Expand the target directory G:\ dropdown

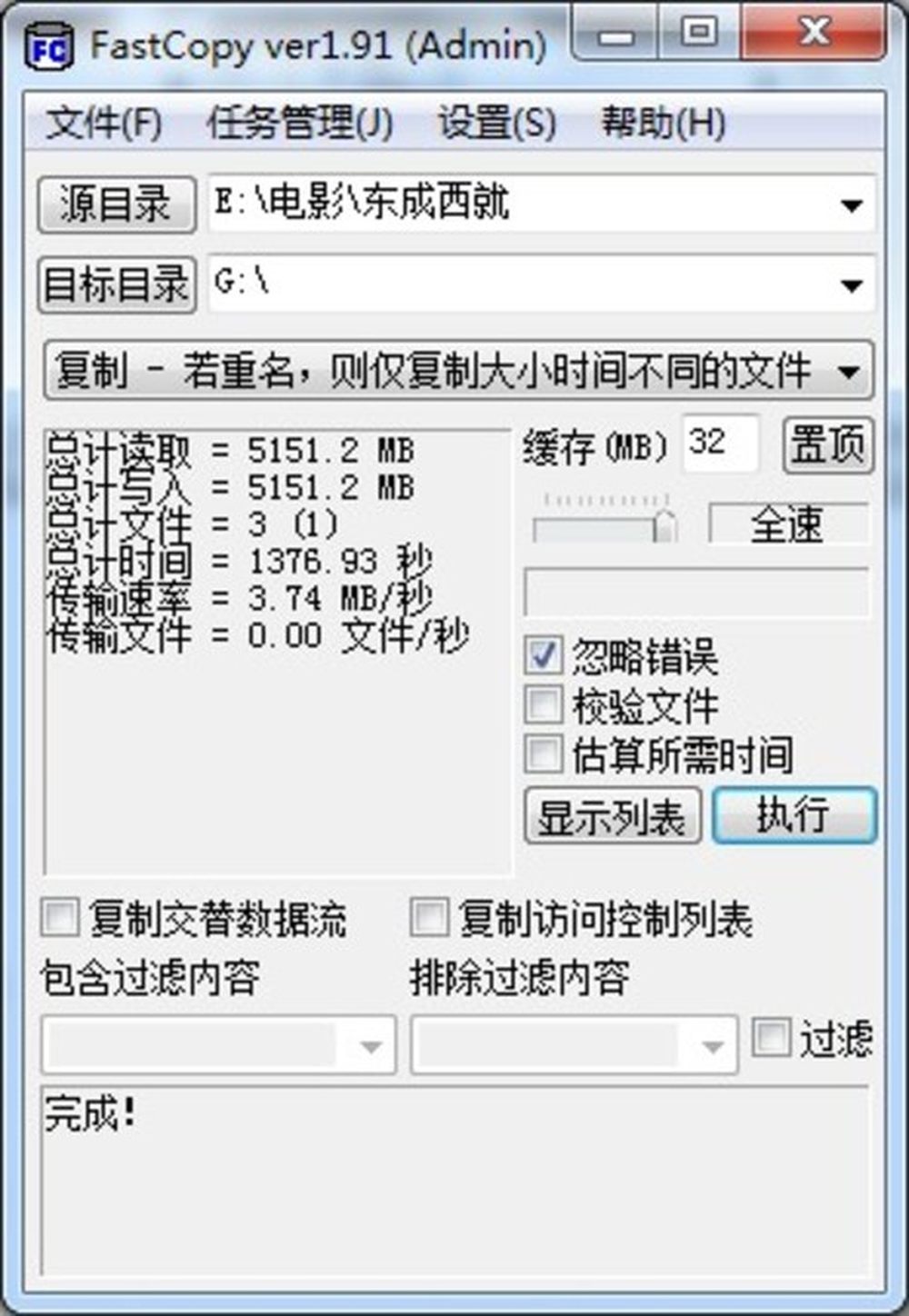point(852,285)
